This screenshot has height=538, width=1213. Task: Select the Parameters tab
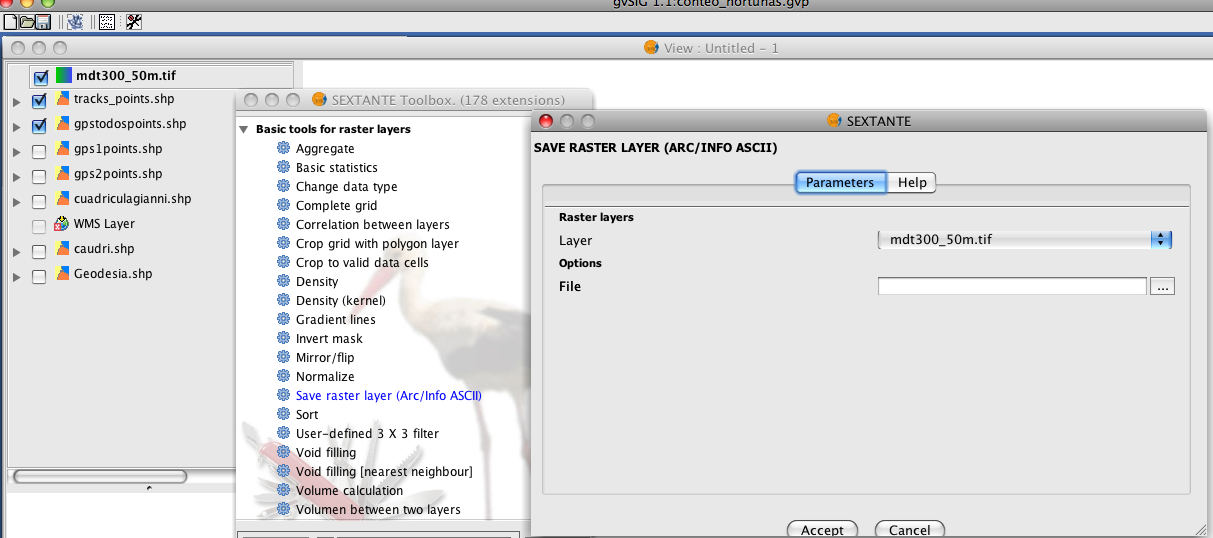pos(839,182)
